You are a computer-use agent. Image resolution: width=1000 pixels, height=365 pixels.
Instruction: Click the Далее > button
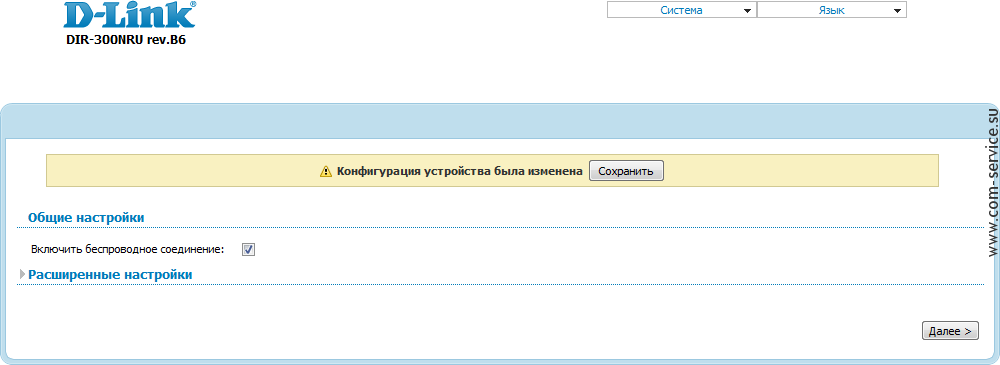950,331
